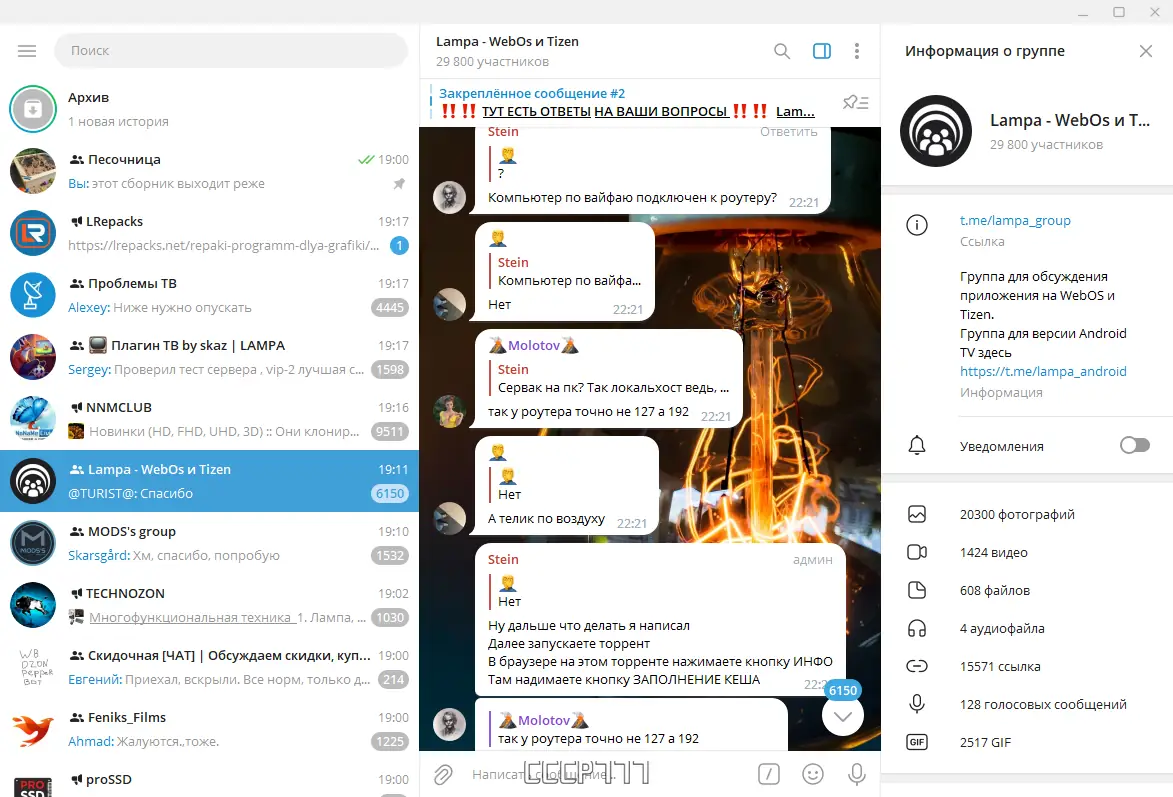Maximize the Telegram window
This screenshot has width=1173, height=797.
pyautogui.click(x=1119, y=11)
